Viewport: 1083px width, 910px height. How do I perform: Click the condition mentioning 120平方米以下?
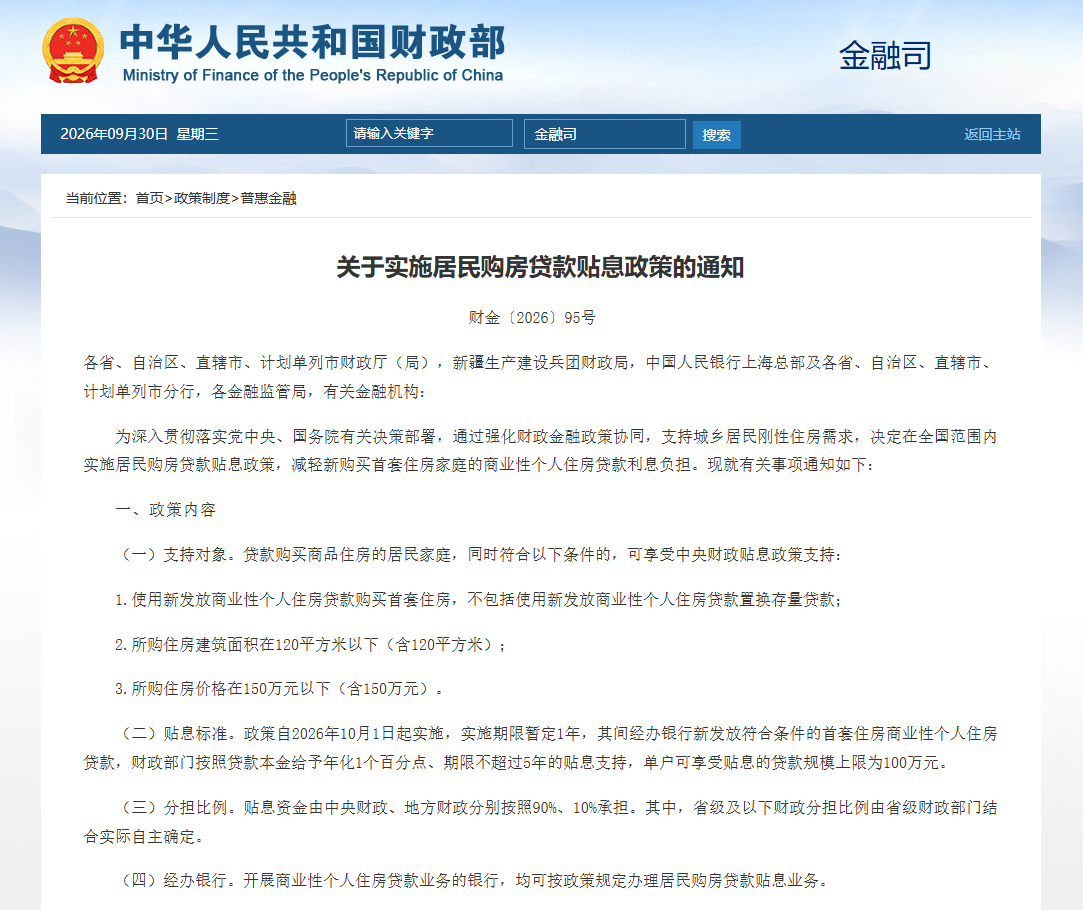pyautogui.click(x=310, y=644)
